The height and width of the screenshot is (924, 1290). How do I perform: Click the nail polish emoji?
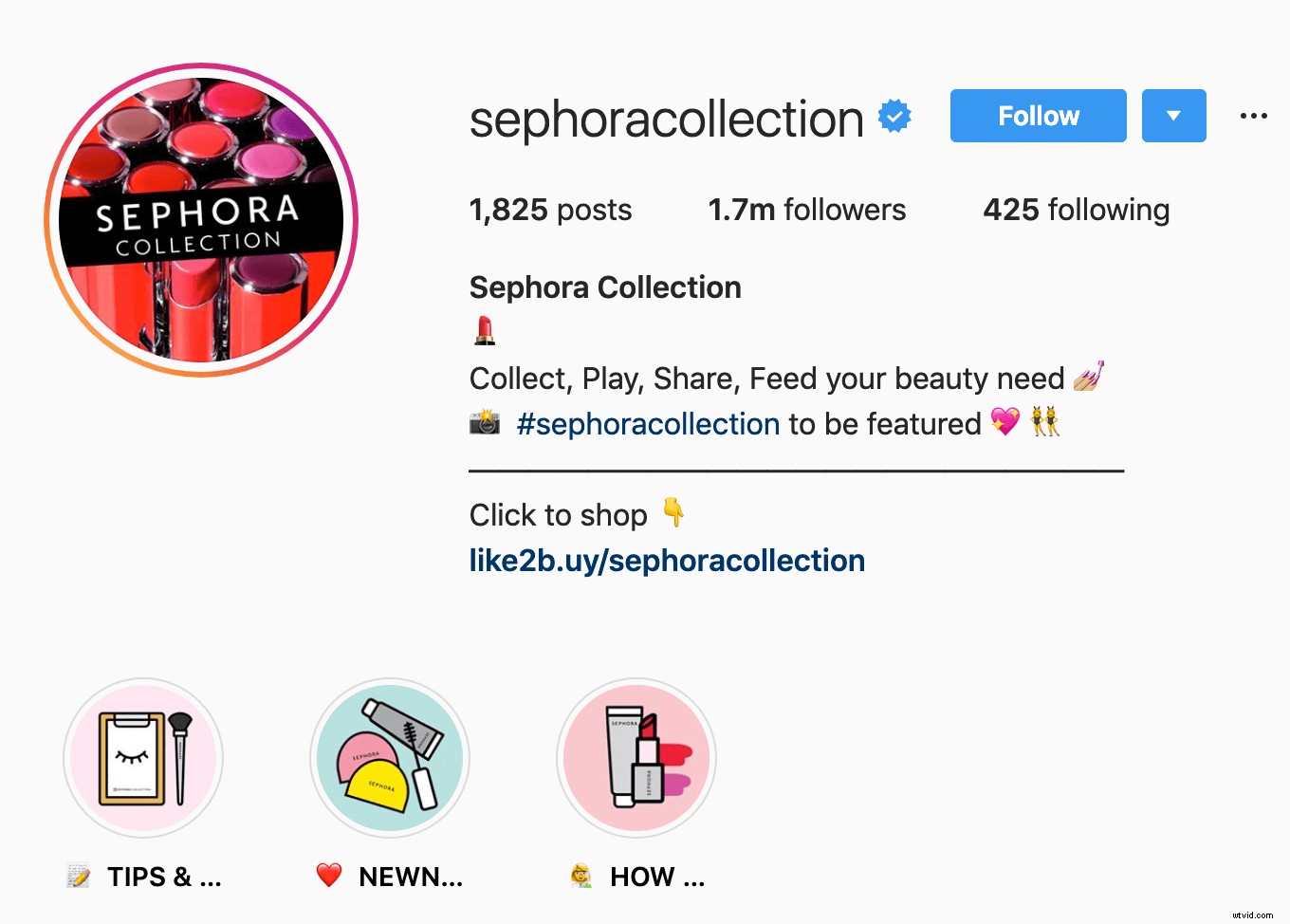pos(1089,377)
